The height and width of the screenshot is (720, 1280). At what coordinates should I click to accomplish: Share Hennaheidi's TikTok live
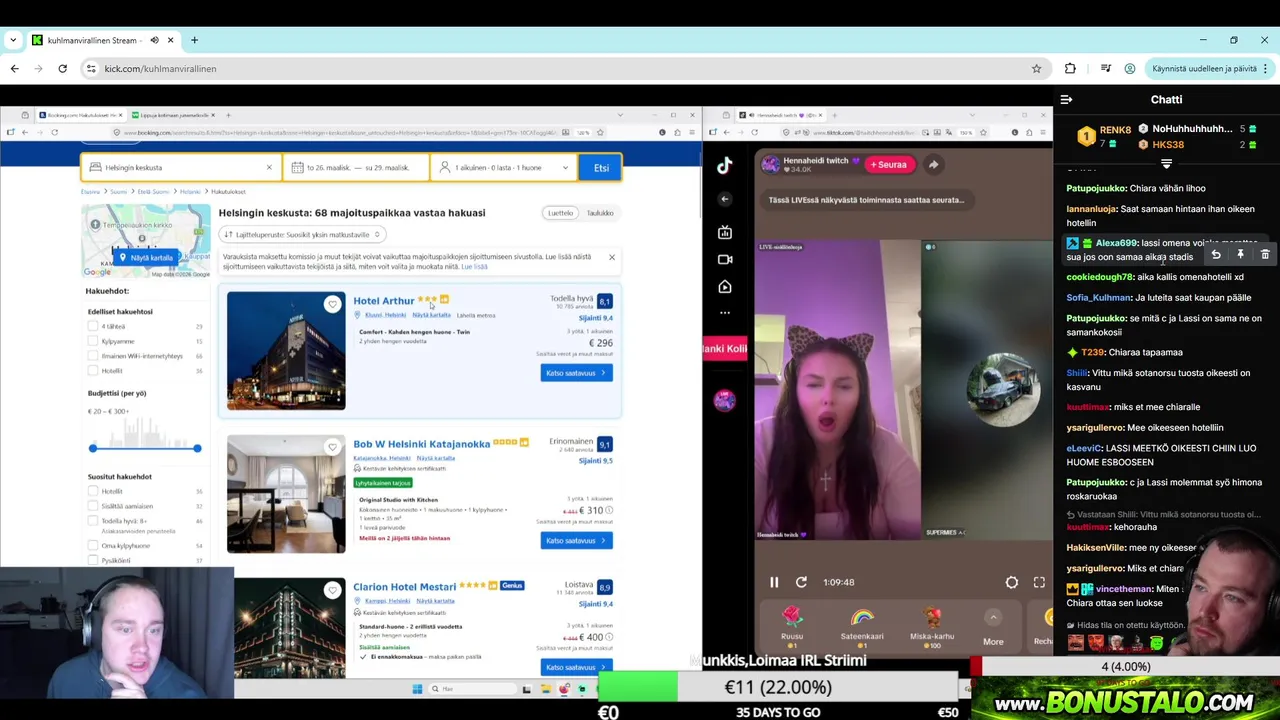pyautogui.click(x=933, y=164)
